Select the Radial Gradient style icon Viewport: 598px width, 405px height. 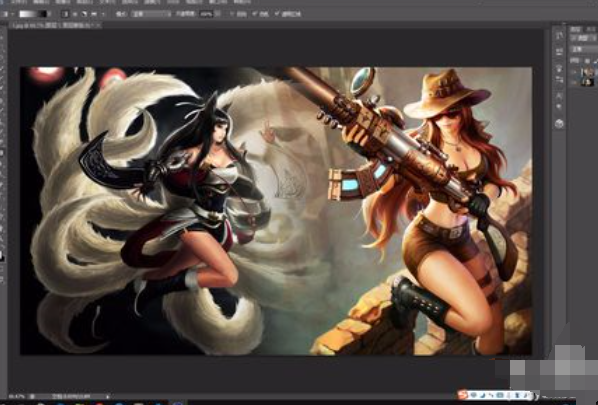tap(75, 14)
